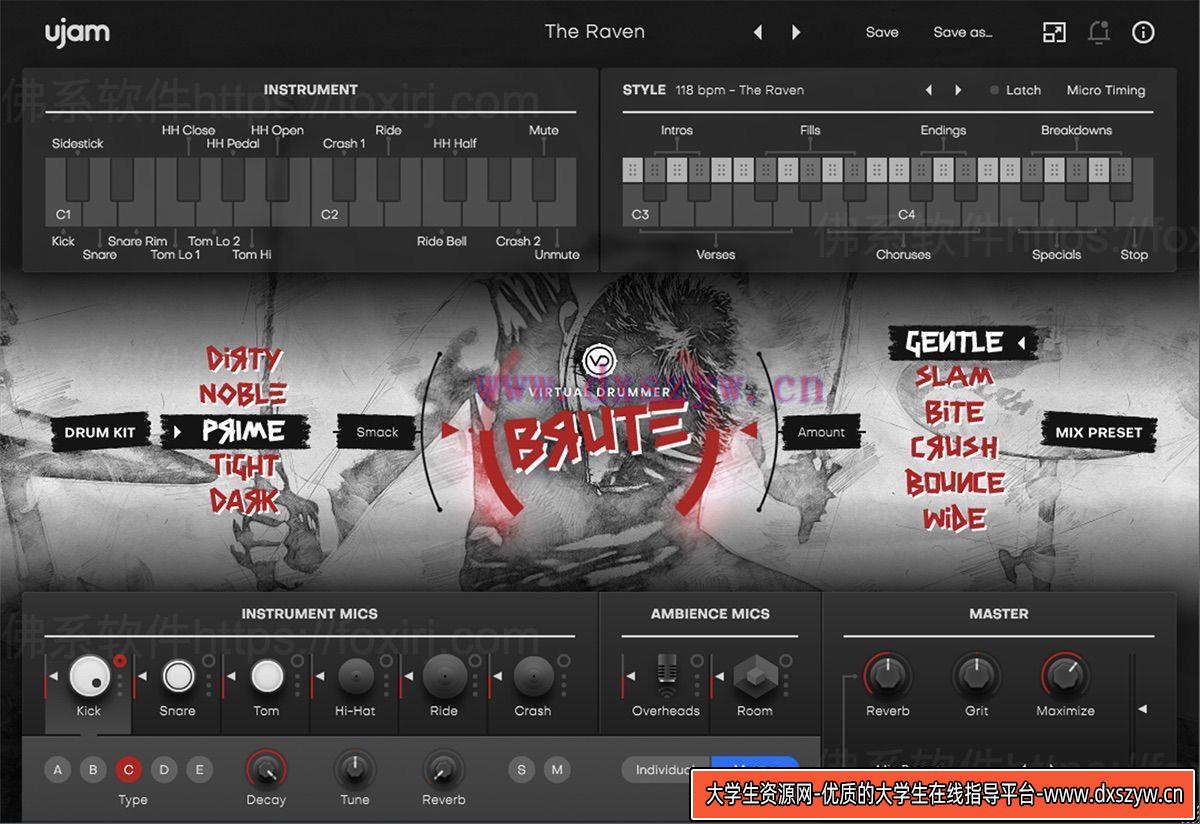Switch output to Individual
This screenshot has height=824, width=1200.
666,770
